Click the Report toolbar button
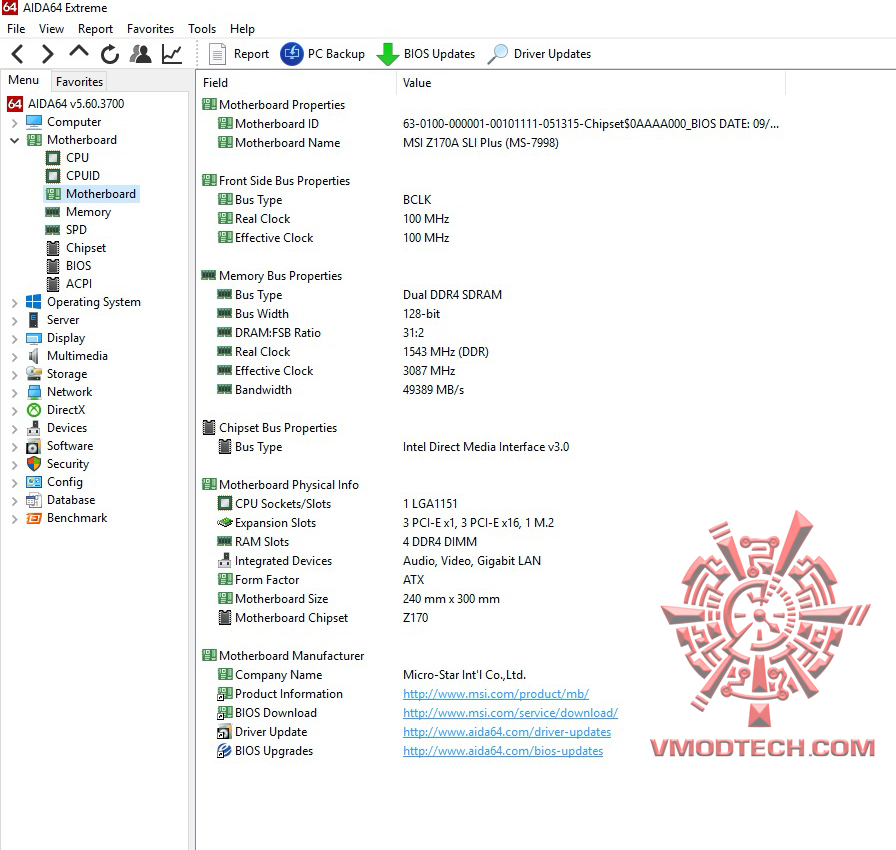Viewport: 896px width, 850px height. coord(239,54)
